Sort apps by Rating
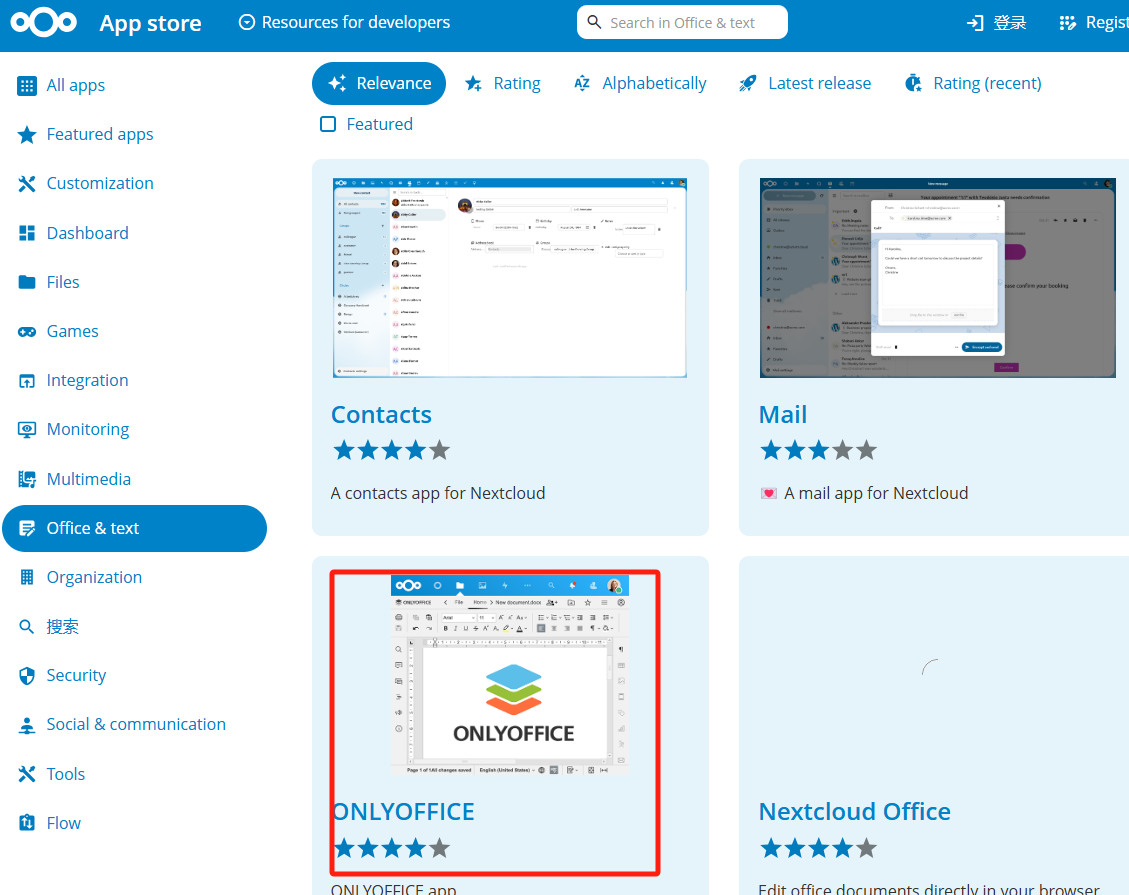 tap(503, 84)
